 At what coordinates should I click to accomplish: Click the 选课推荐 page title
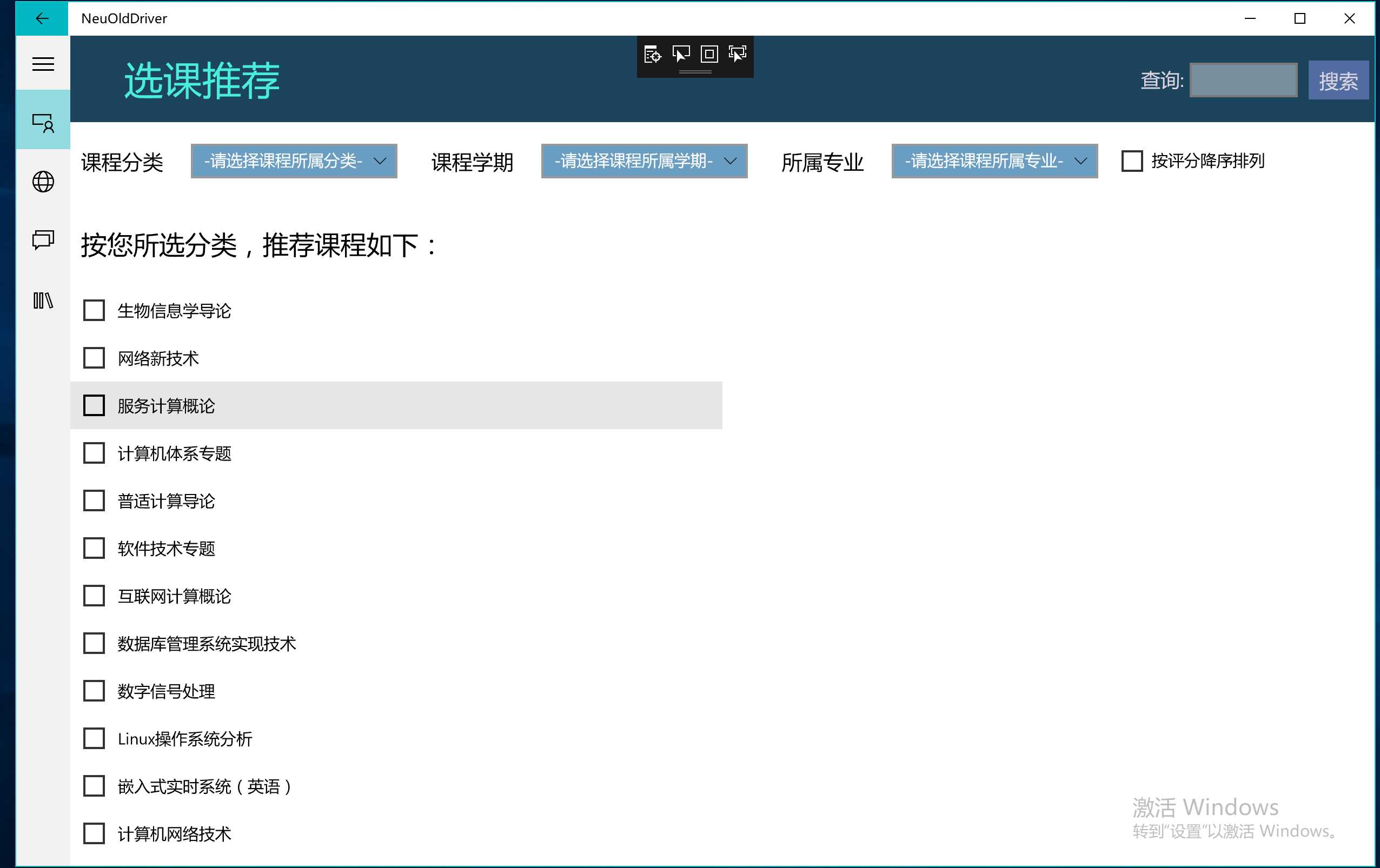[202, 80]
